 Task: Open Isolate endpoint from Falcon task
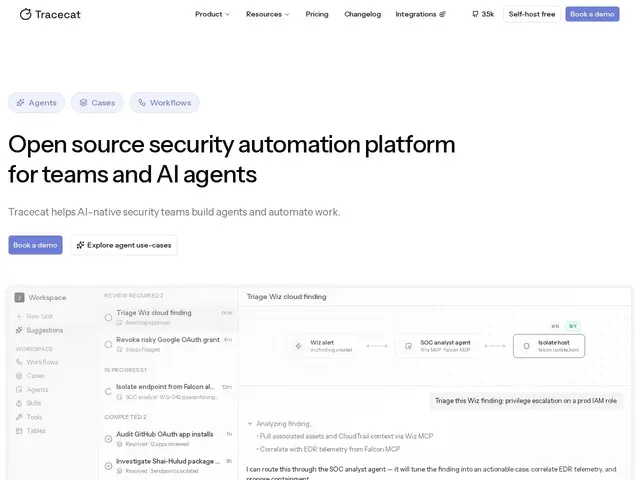point(168,391)
